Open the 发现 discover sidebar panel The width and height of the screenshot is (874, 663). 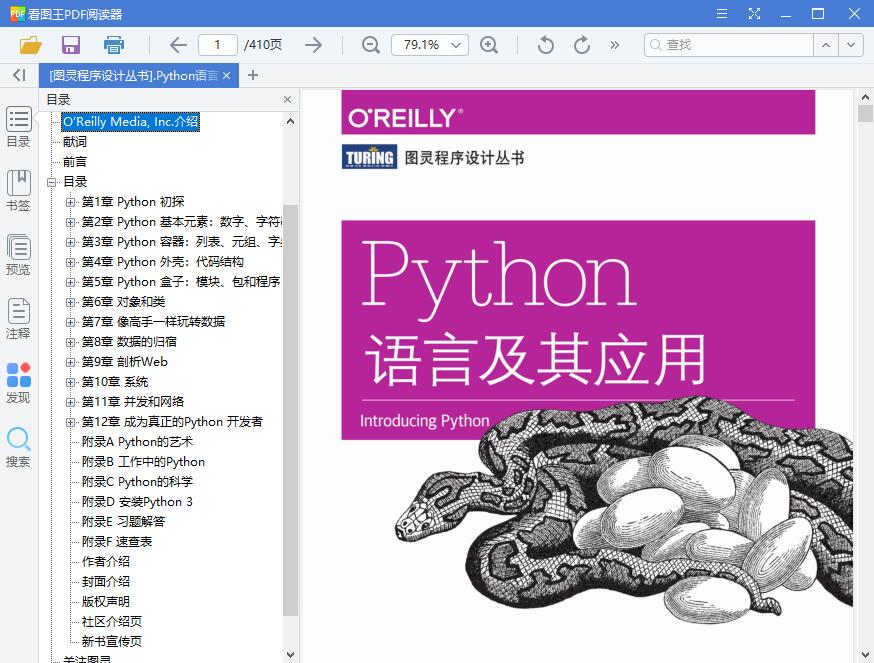tap(18, 383)
